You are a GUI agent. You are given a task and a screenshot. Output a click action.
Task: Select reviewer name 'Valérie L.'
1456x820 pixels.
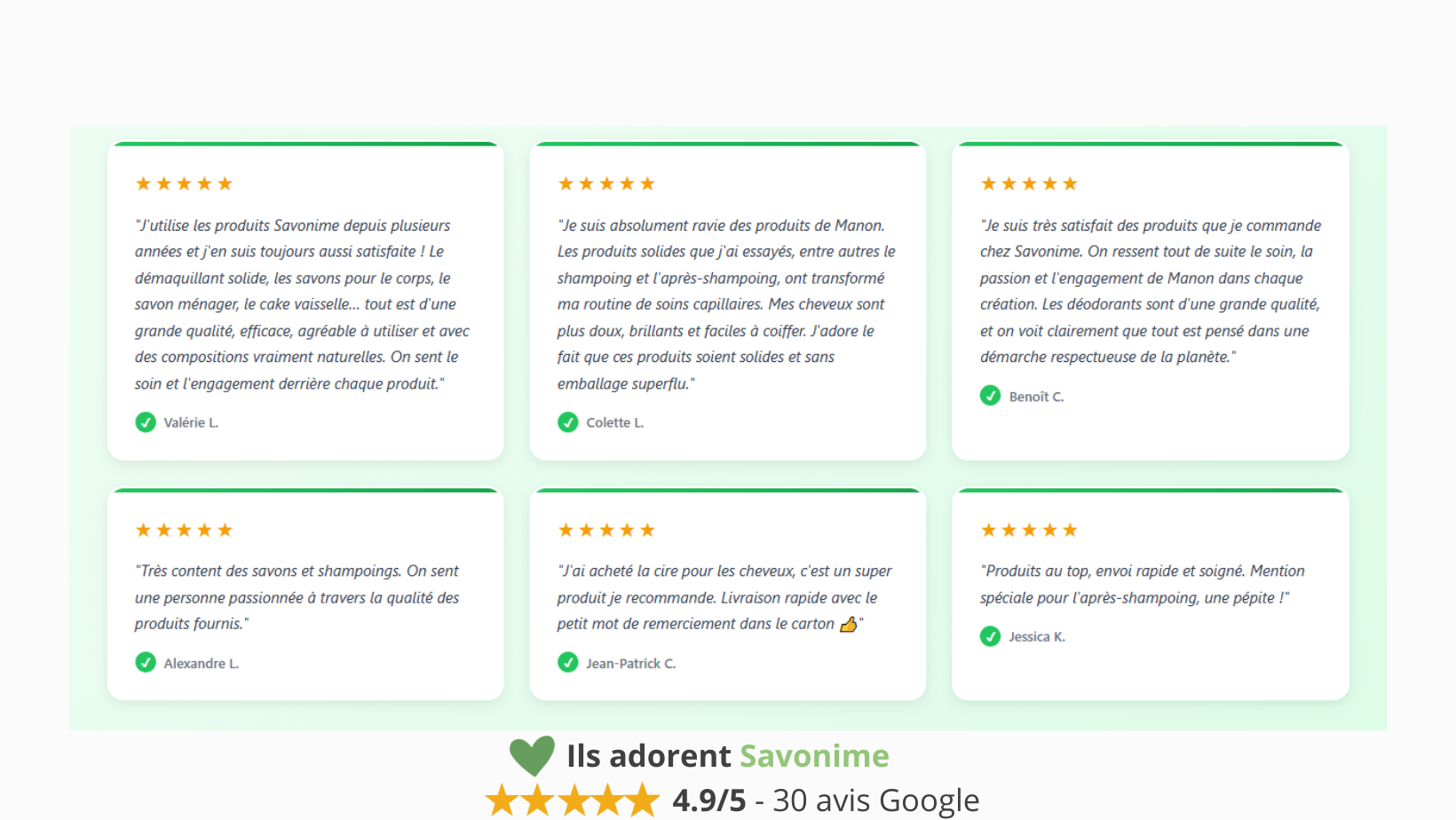pos(191,422)
